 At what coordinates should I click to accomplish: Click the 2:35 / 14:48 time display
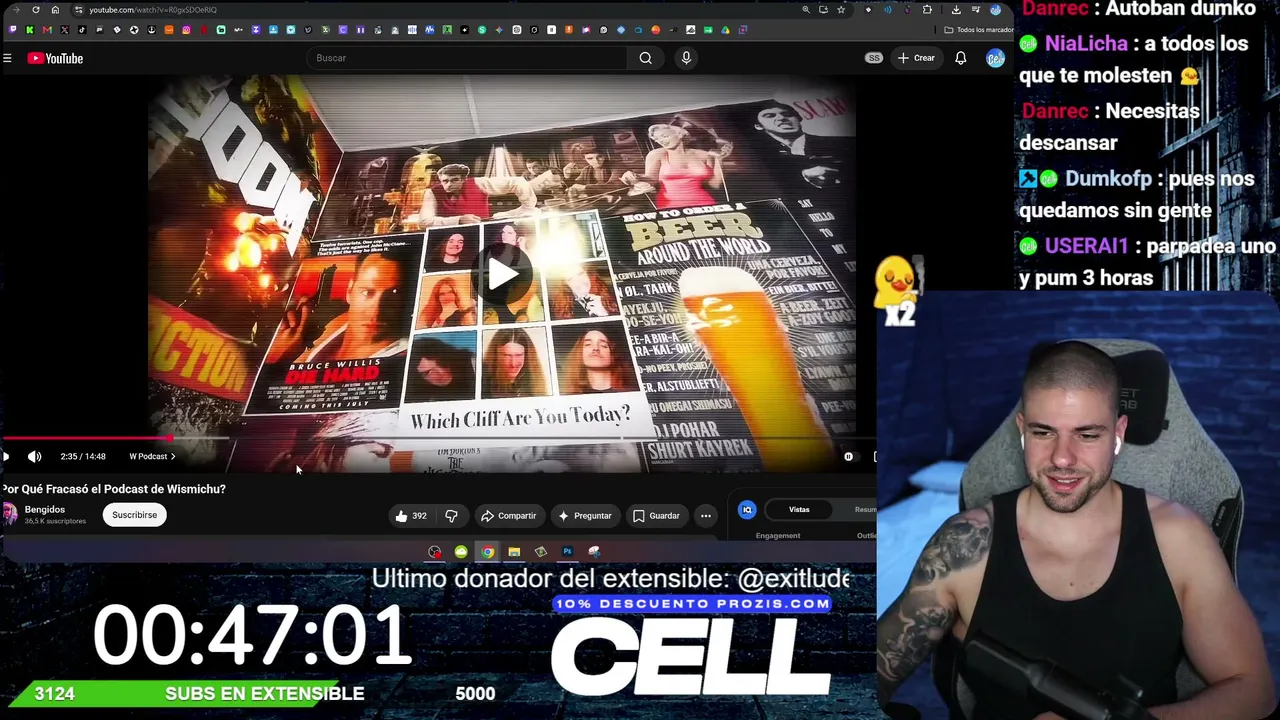(x=82, y=457)
